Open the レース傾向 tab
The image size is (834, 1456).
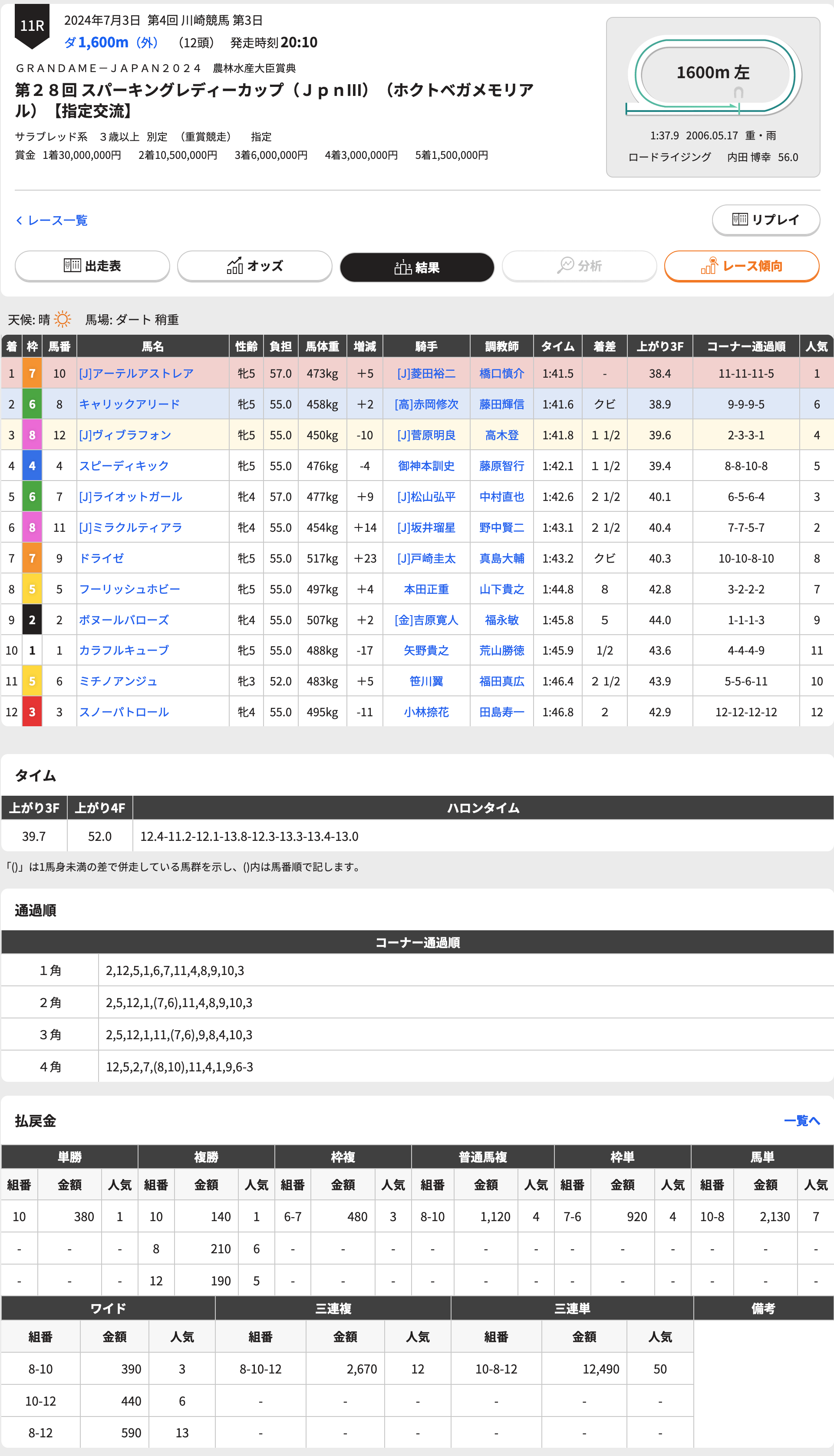[742, 266]
